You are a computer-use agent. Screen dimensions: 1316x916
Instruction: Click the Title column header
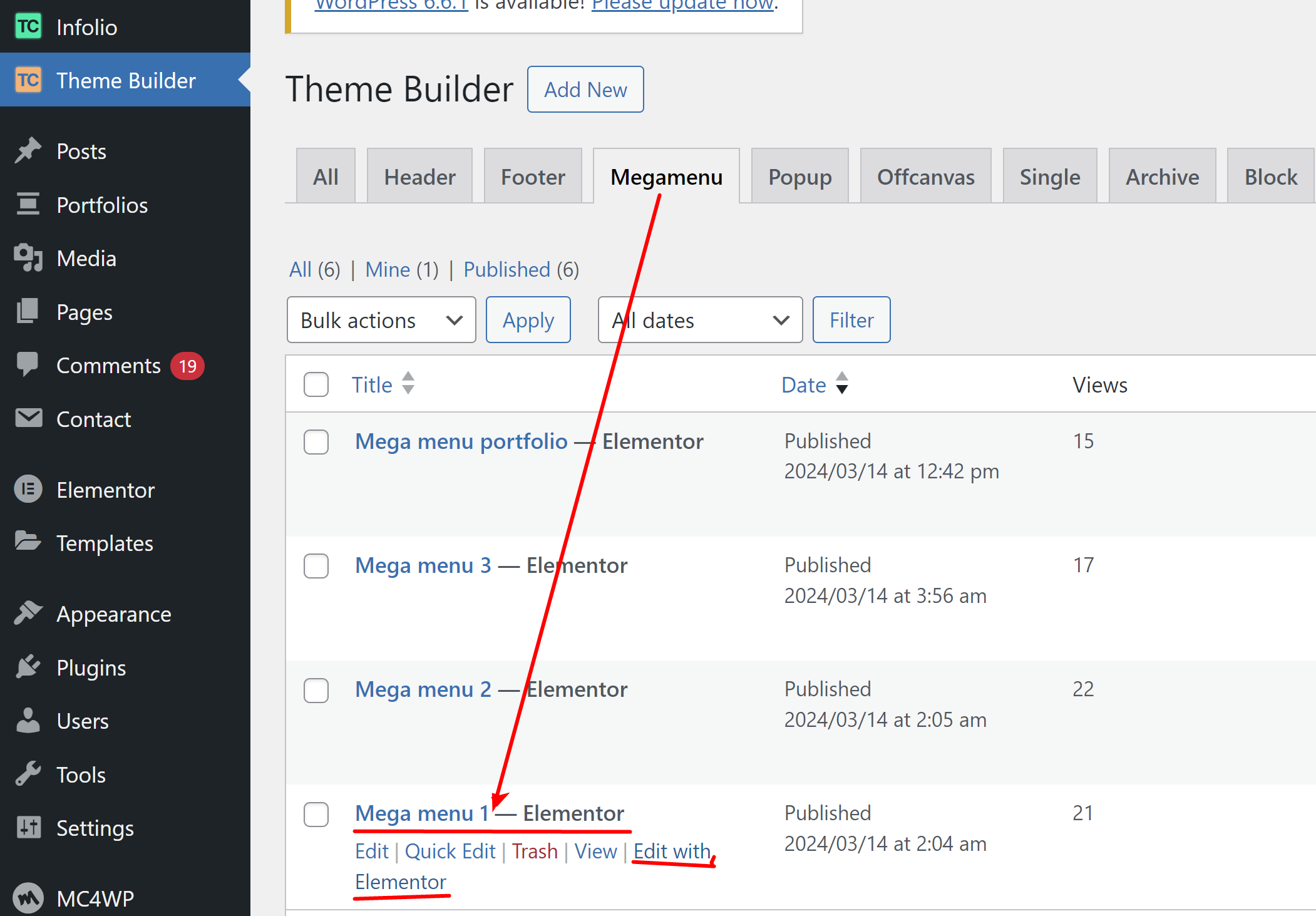[x=372, y=384]
